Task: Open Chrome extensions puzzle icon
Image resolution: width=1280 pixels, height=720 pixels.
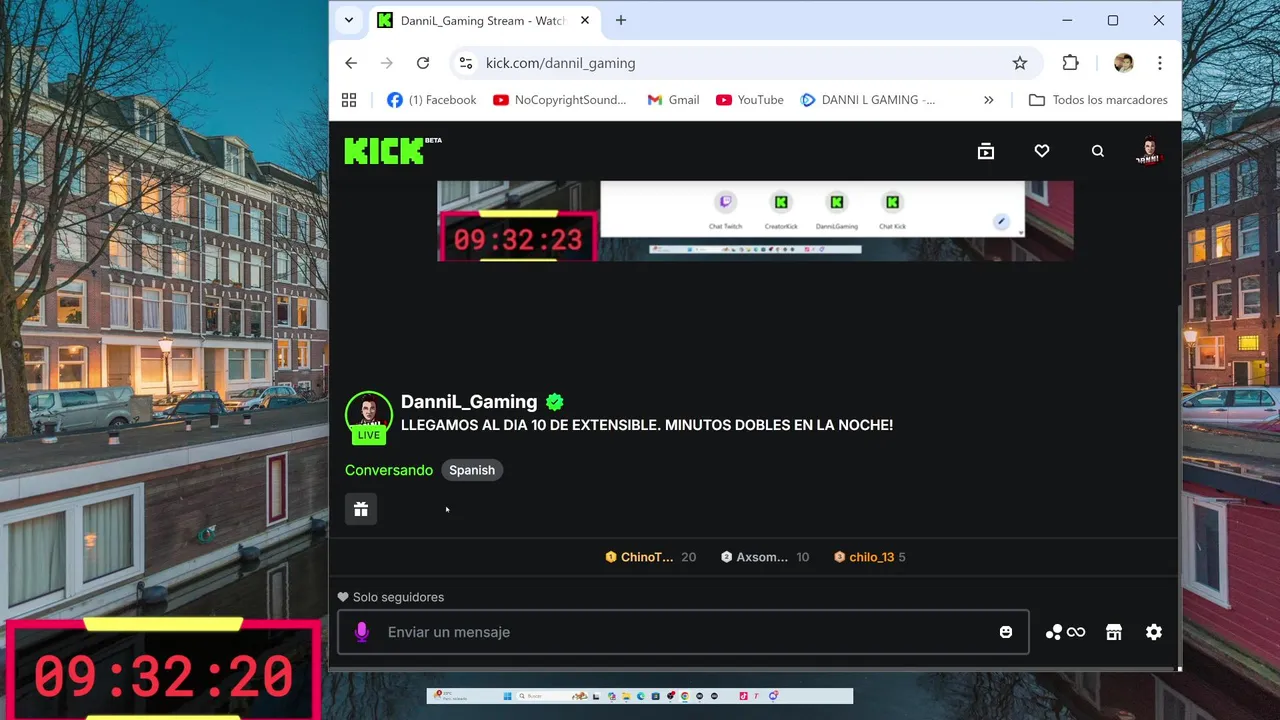Action: coord(1071,63)
